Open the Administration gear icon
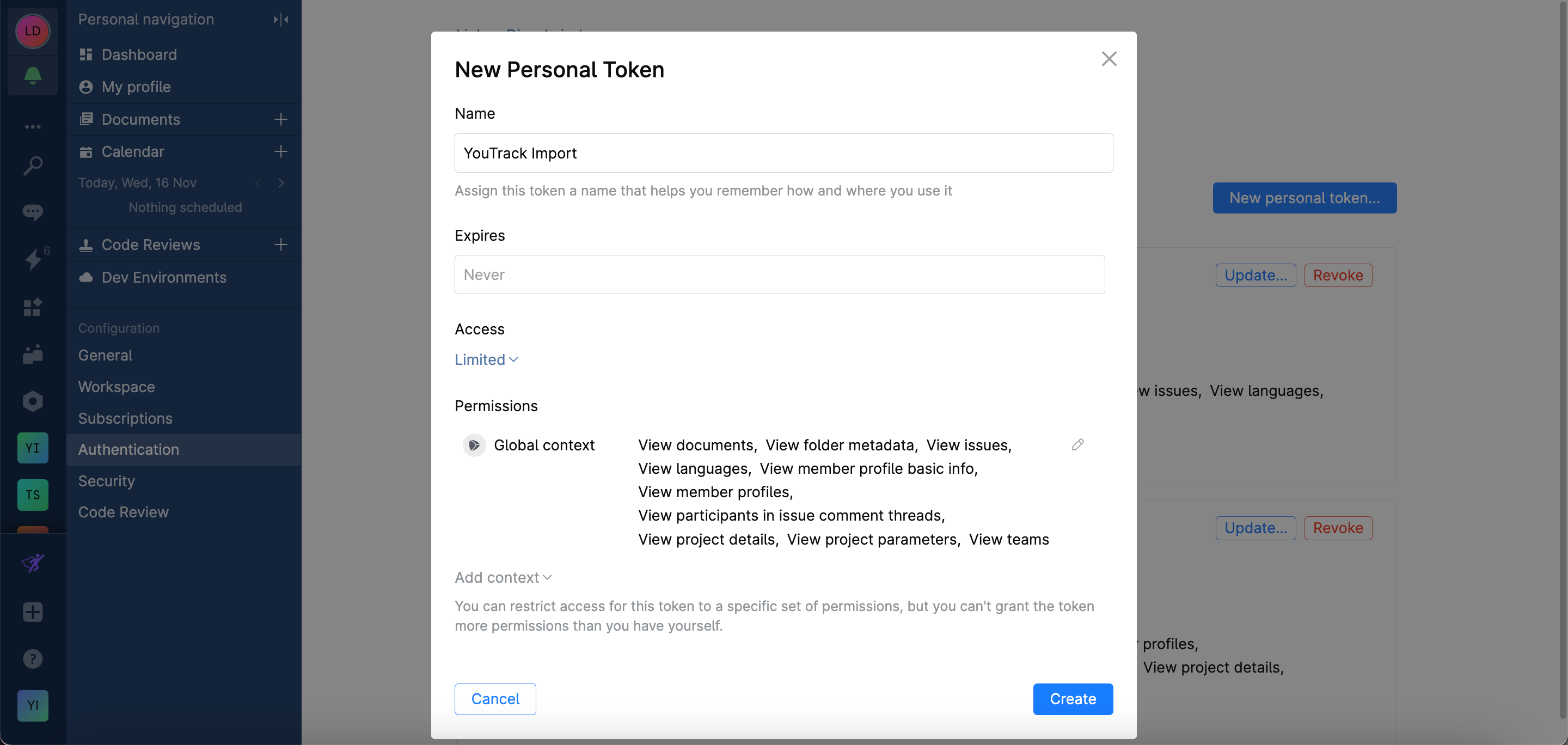This screenshot has width=1568, height=745. (x=32, y=400)
